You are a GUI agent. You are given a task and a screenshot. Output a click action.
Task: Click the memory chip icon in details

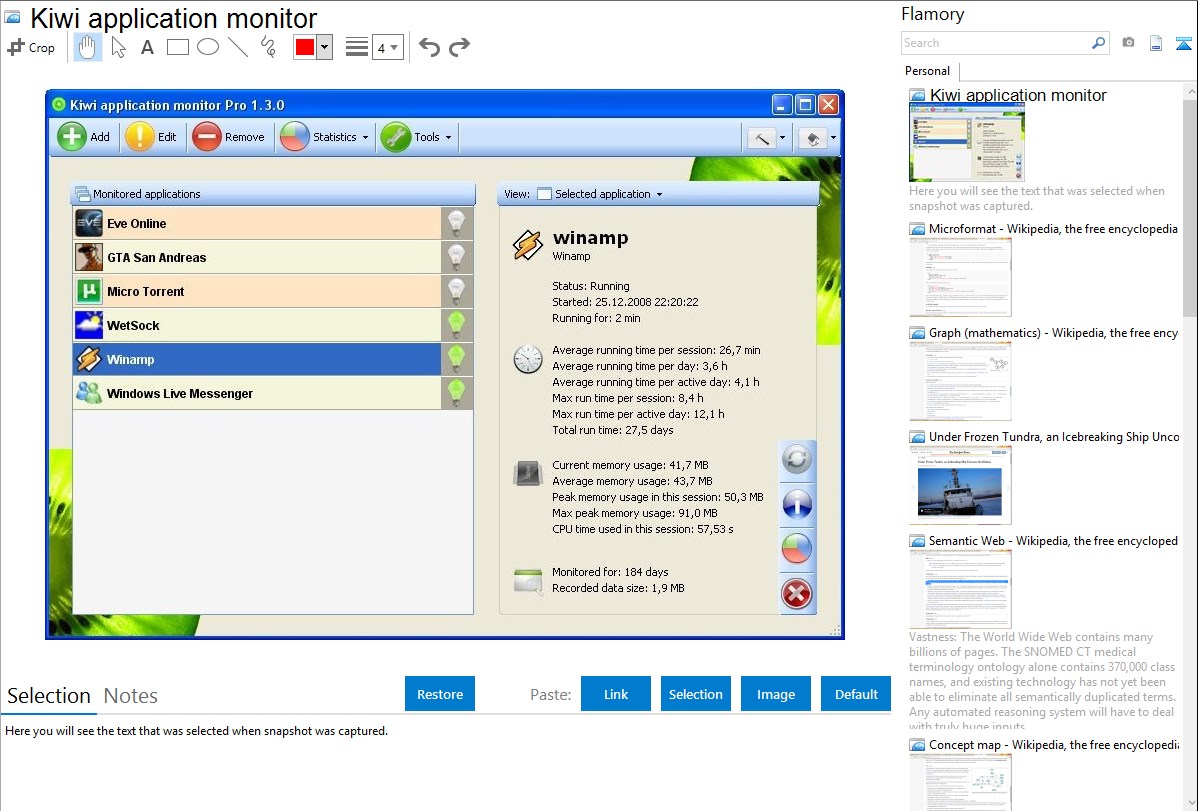click(528, 474)
